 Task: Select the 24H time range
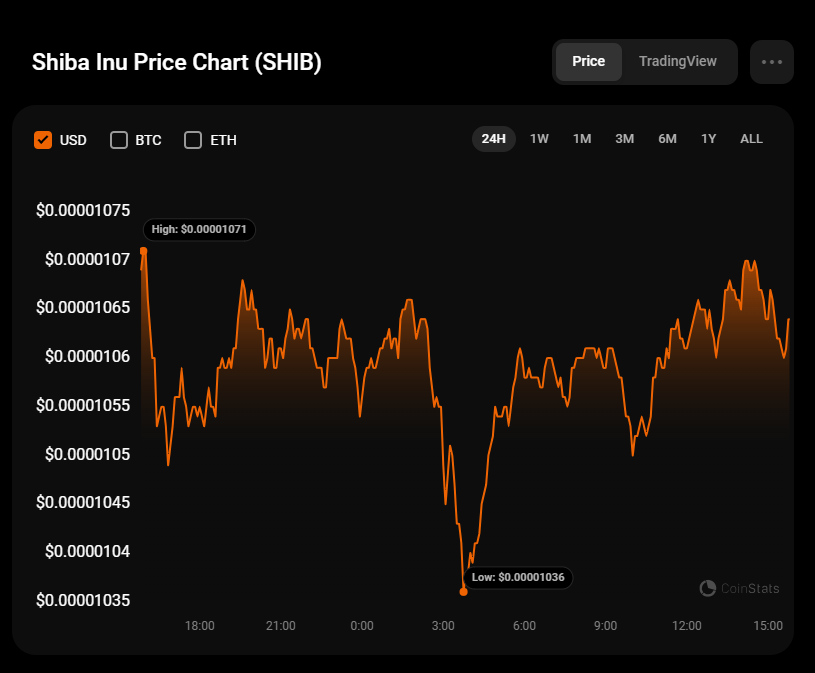pyautogui.click(x=494, y=139)
